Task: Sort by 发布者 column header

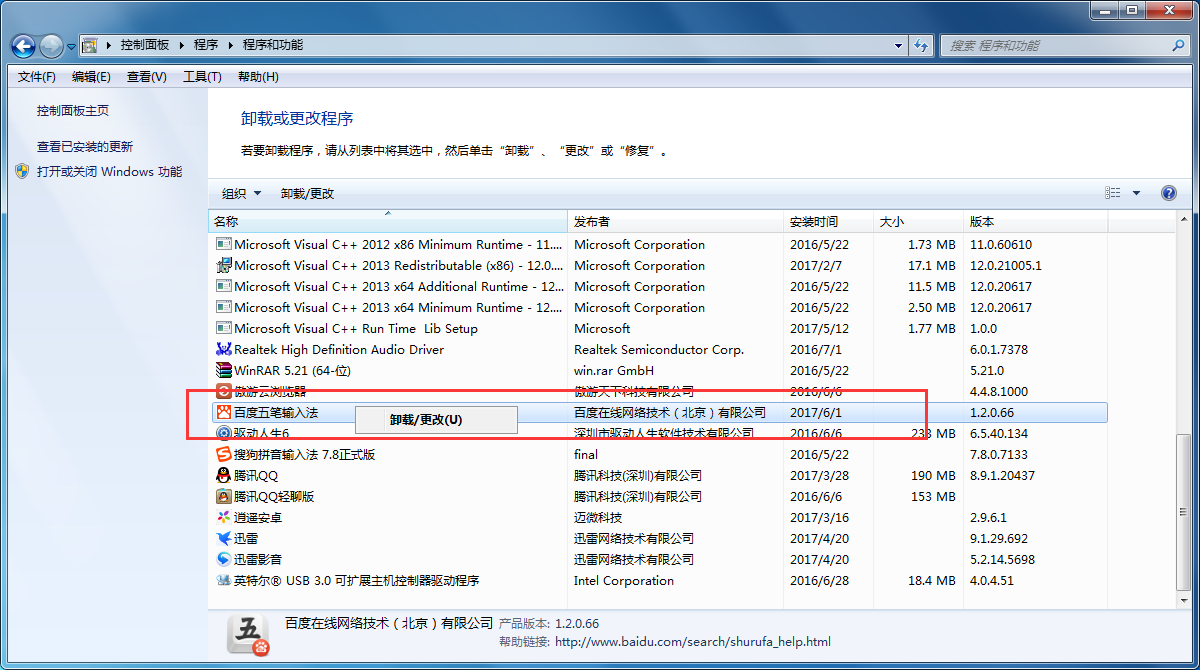Action: (x=675, y=222)
